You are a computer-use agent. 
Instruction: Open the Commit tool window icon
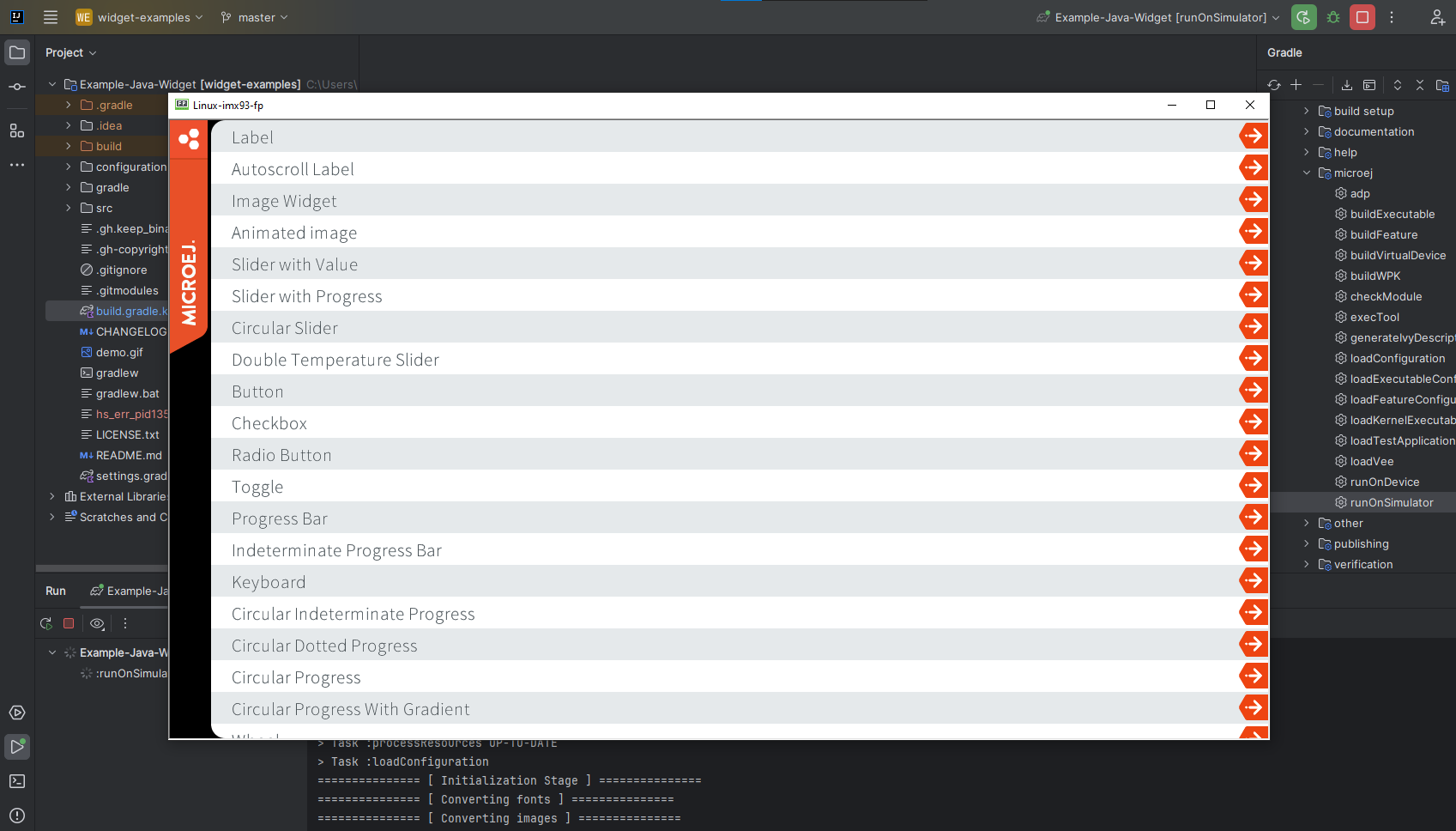coord(17,87)
